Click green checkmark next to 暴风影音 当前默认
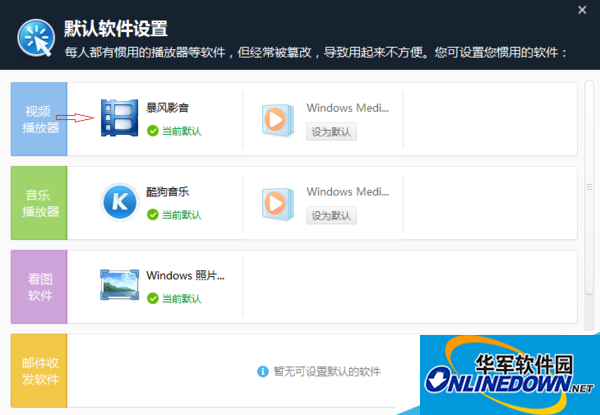 pyautogui.click(x=153, y=131)
